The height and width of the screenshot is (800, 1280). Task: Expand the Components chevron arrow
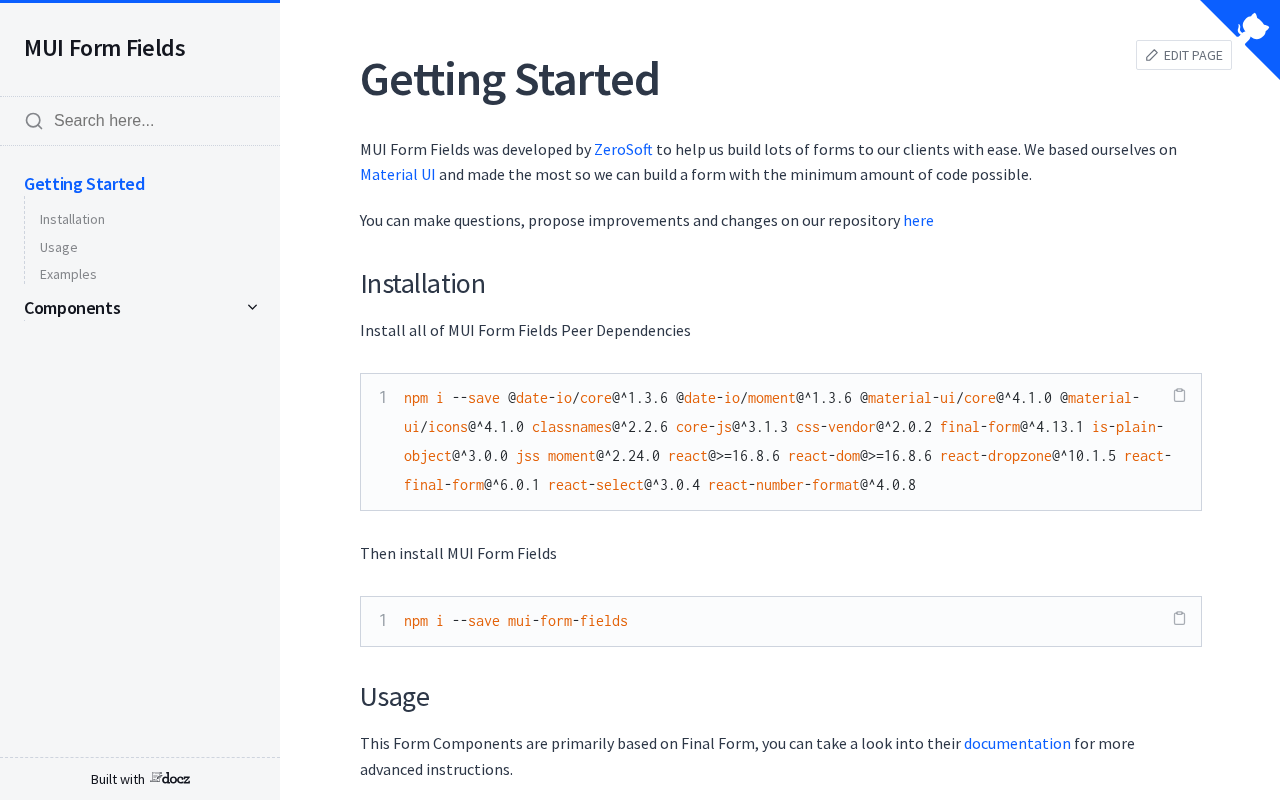click(252, 308)
